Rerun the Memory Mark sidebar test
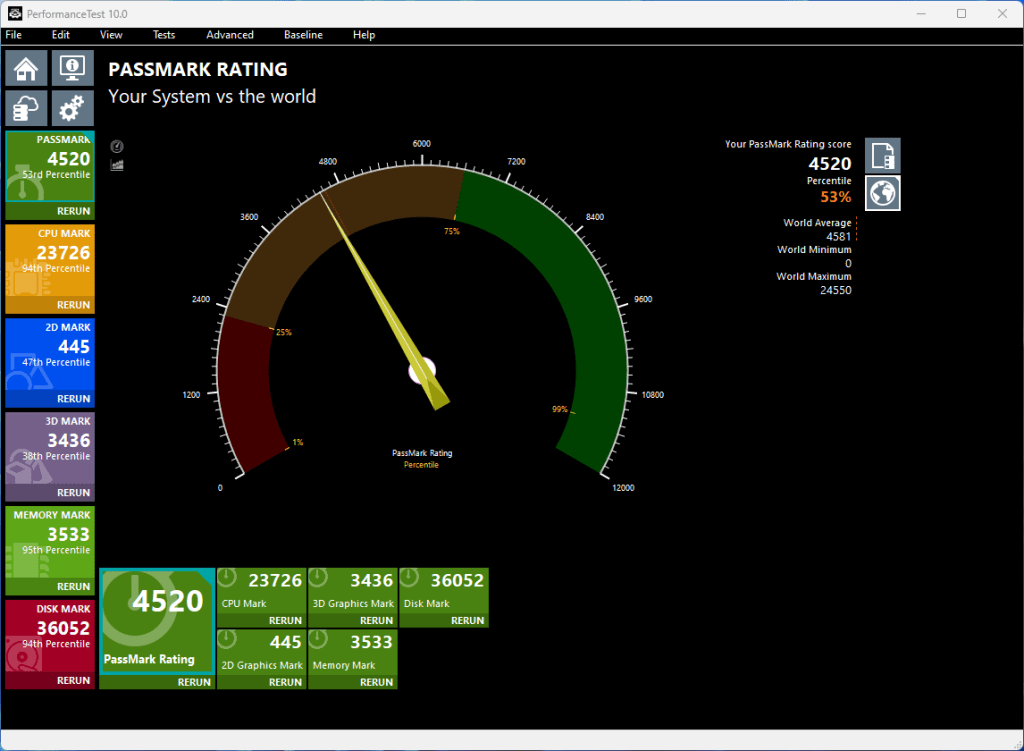Image resolution: width=1024 pixels, height=751 pixels. coord(73,586)
